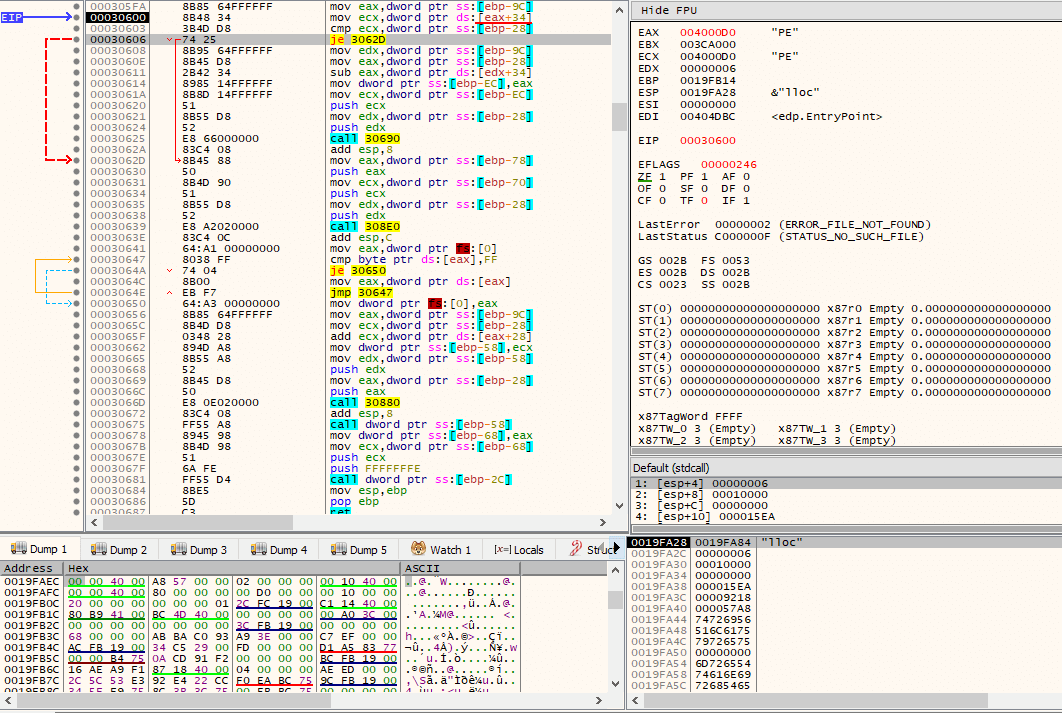Click the EIP arrow marker
The height and width of the screenshot is (713, 1062).
pos(36,17)
